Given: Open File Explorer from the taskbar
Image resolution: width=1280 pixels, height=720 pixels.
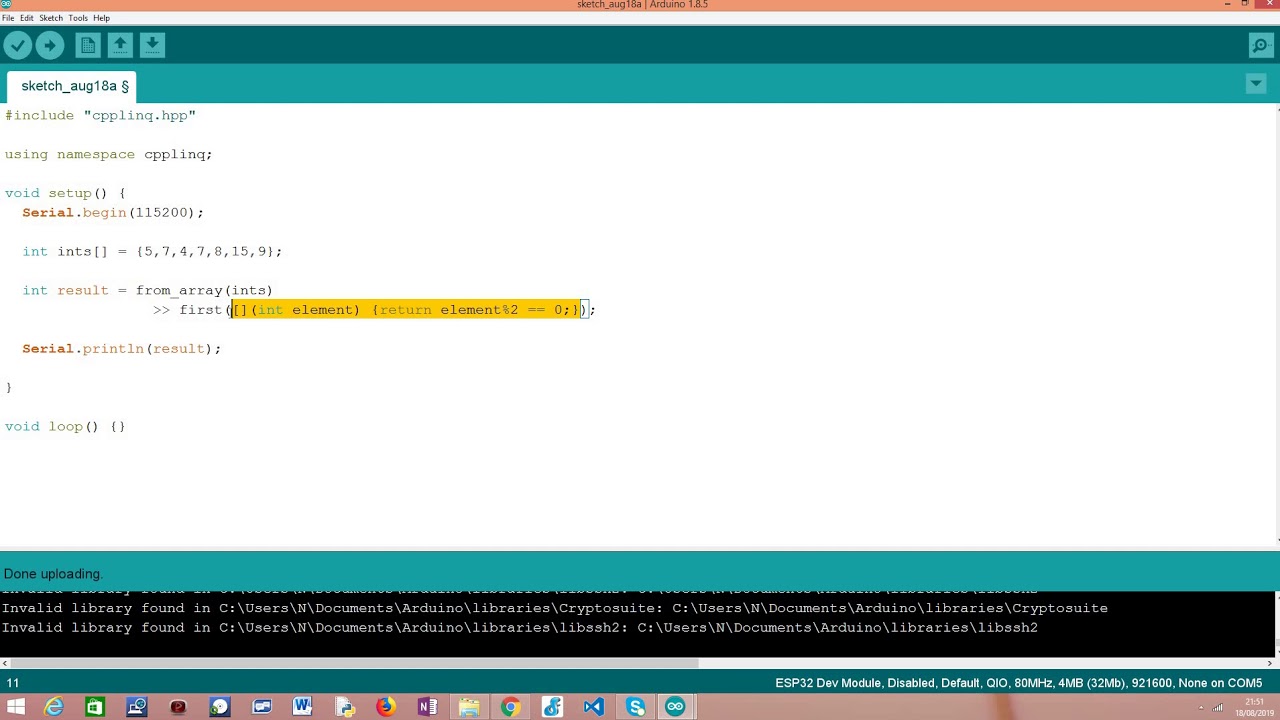Looking at the screenshot, I should click(468, 707).
